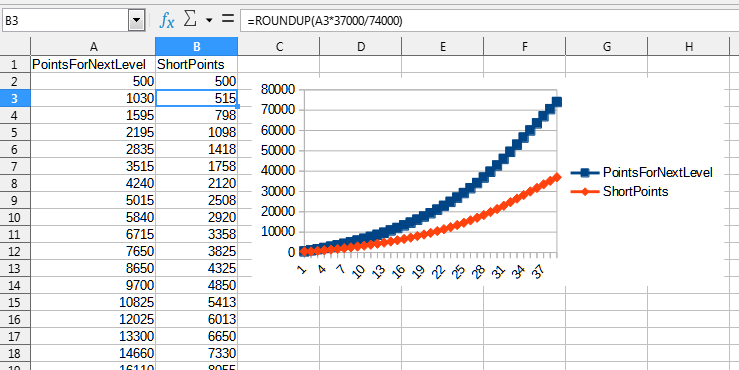
Task: Select column B header
Action: point(197,46)
